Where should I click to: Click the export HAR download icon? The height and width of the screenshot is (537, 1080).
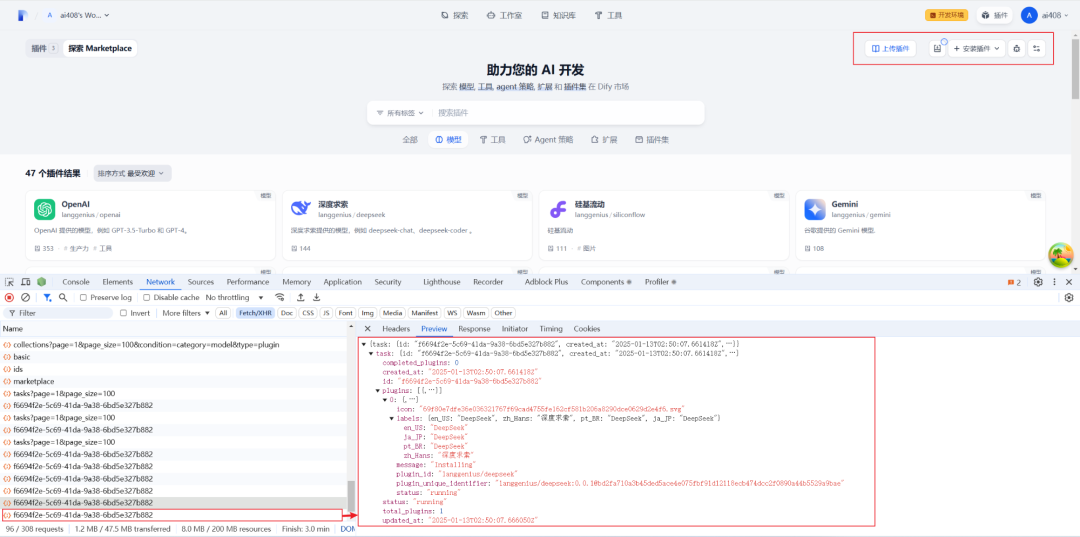pyautogui.click(x=317, y=297)
